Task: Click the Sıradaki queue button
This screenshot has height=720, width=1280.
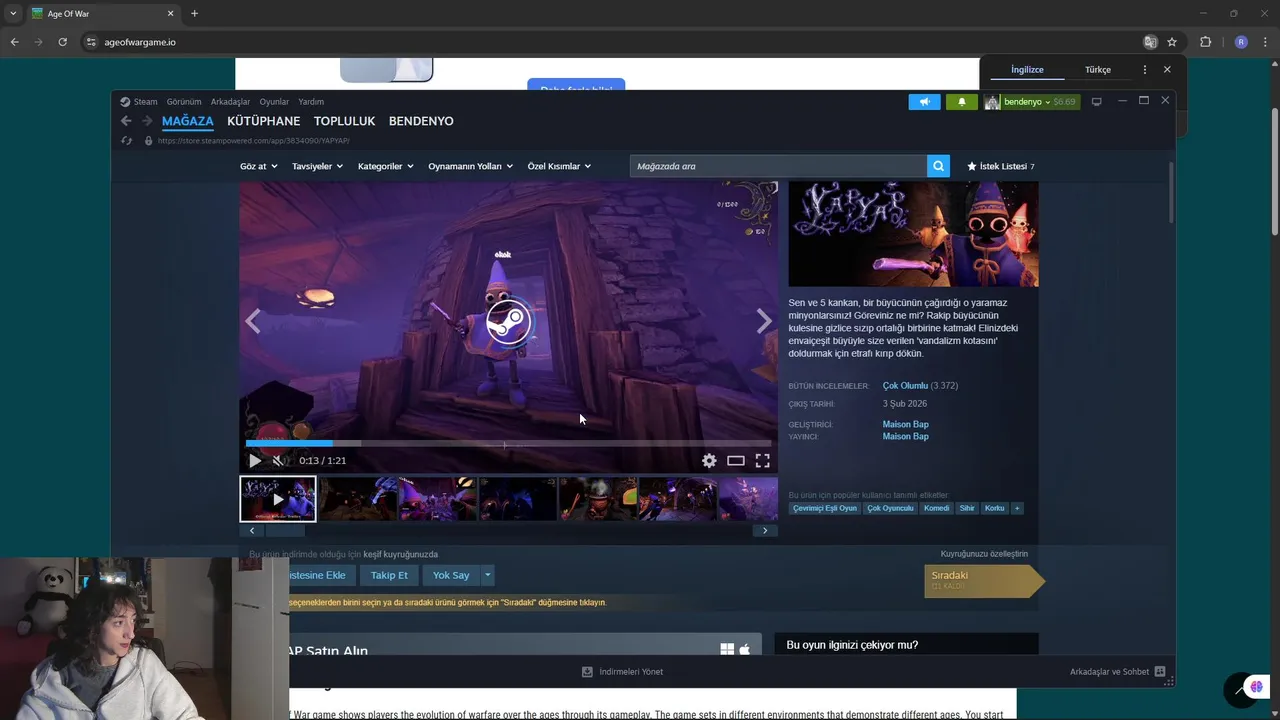Action: pos(983,581)
